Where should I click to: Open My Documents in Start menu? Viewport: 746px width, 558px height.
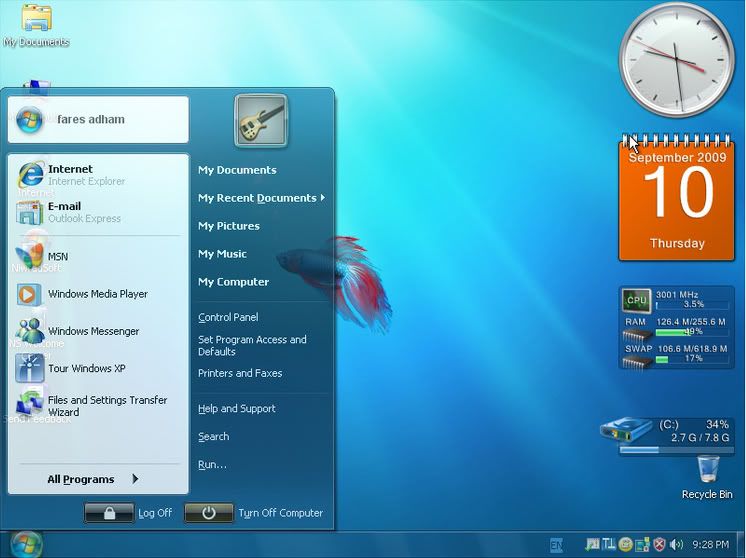pyautogui.click(x=237, y=170)
